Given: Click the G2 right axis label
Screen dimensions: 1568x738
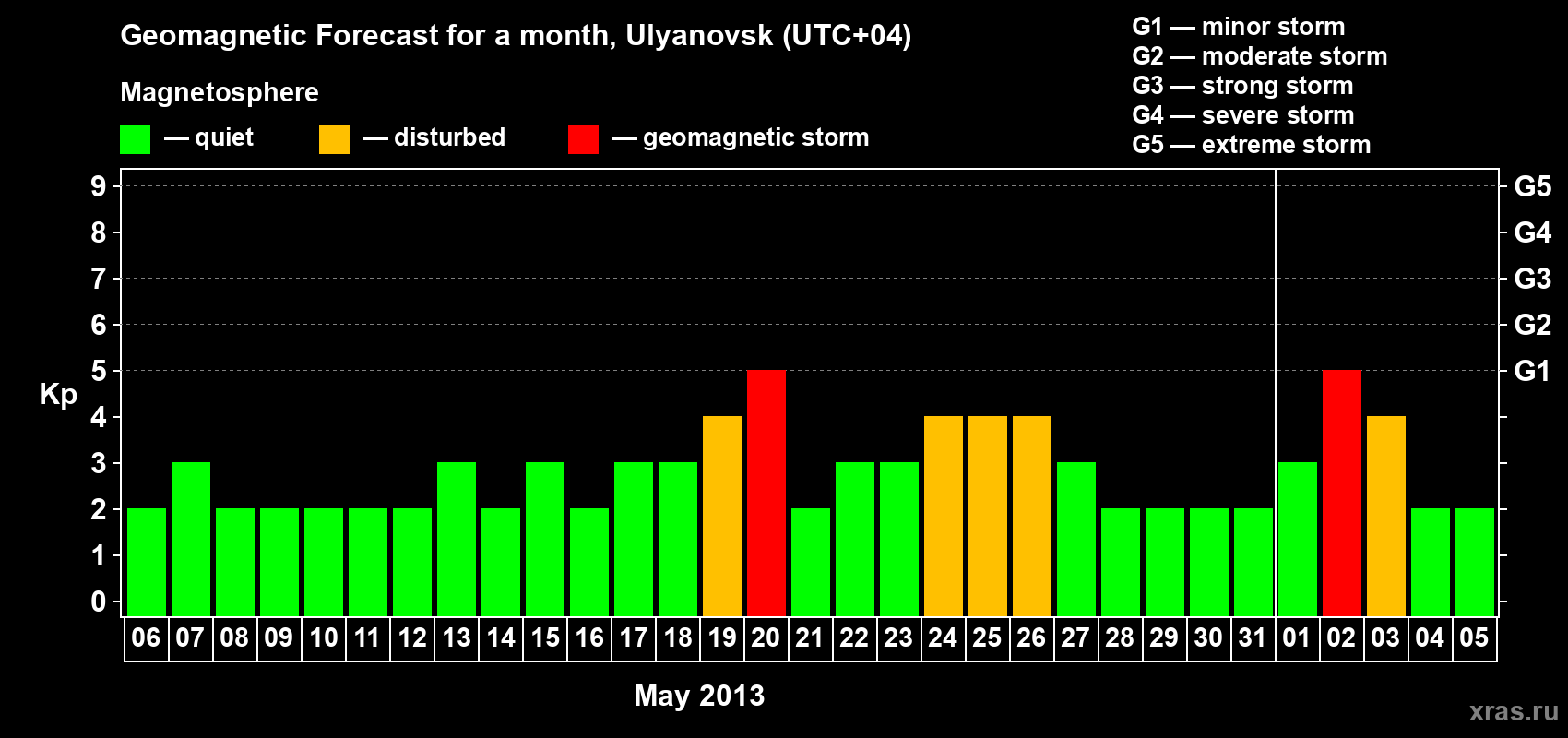Looking at the screenshot, I should 1533,325.
